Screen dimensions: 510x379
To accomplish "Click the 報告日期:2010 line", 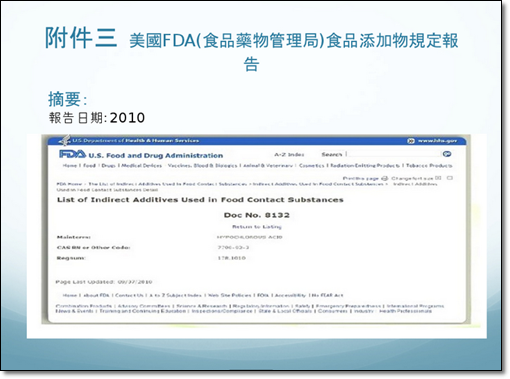I will tap(97, 118).
